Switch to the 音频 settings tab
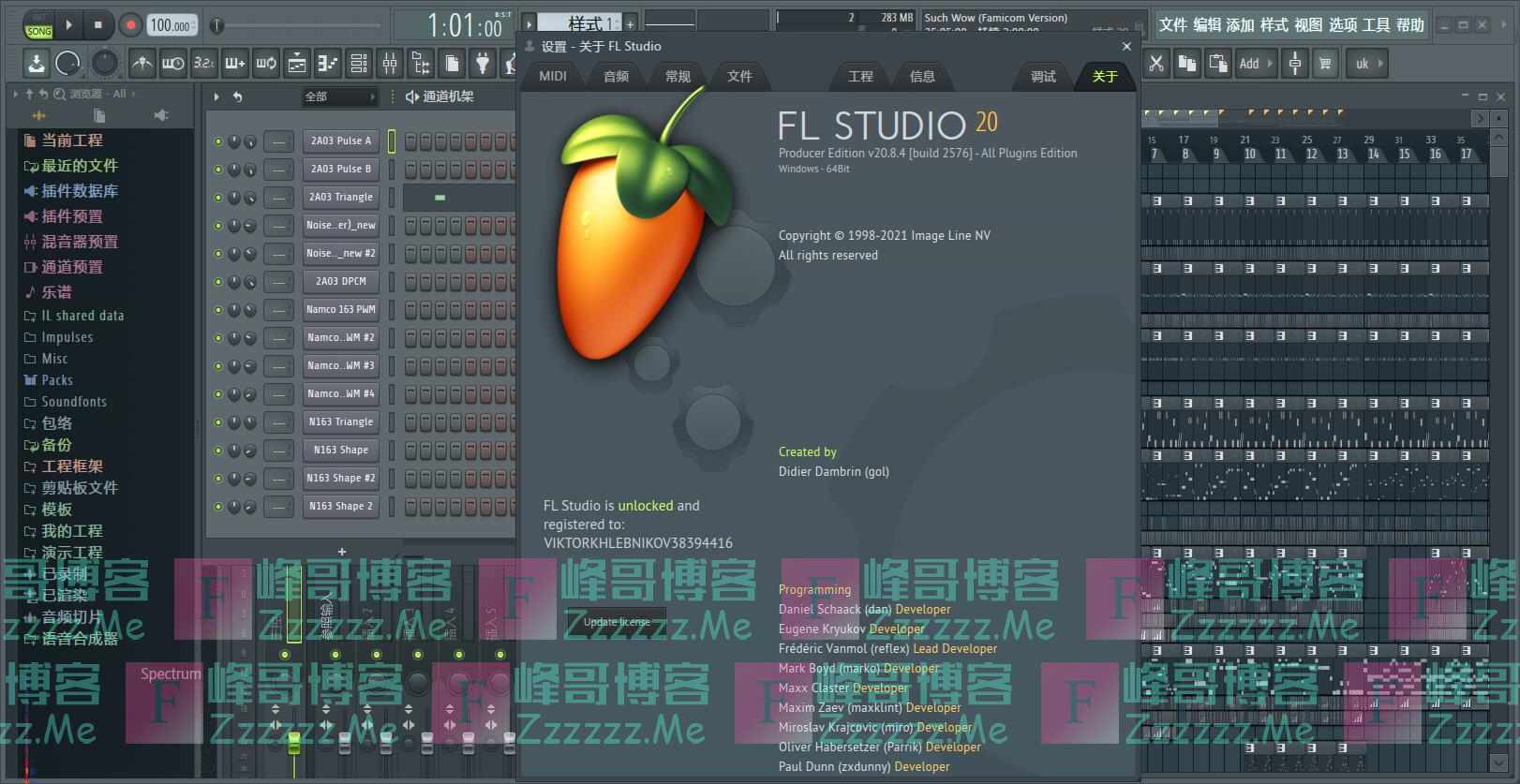Screen dimensions: 1520x784 point(616,77)
